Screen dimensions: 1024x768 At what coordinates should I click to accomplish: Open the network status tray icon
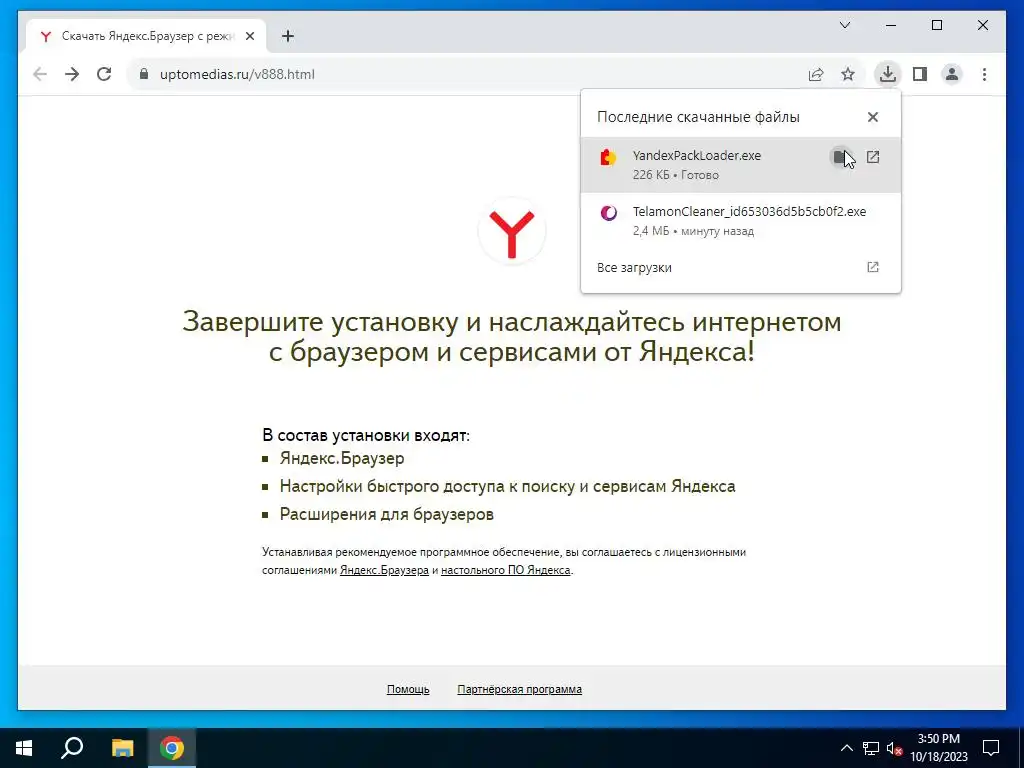point(871,748)
